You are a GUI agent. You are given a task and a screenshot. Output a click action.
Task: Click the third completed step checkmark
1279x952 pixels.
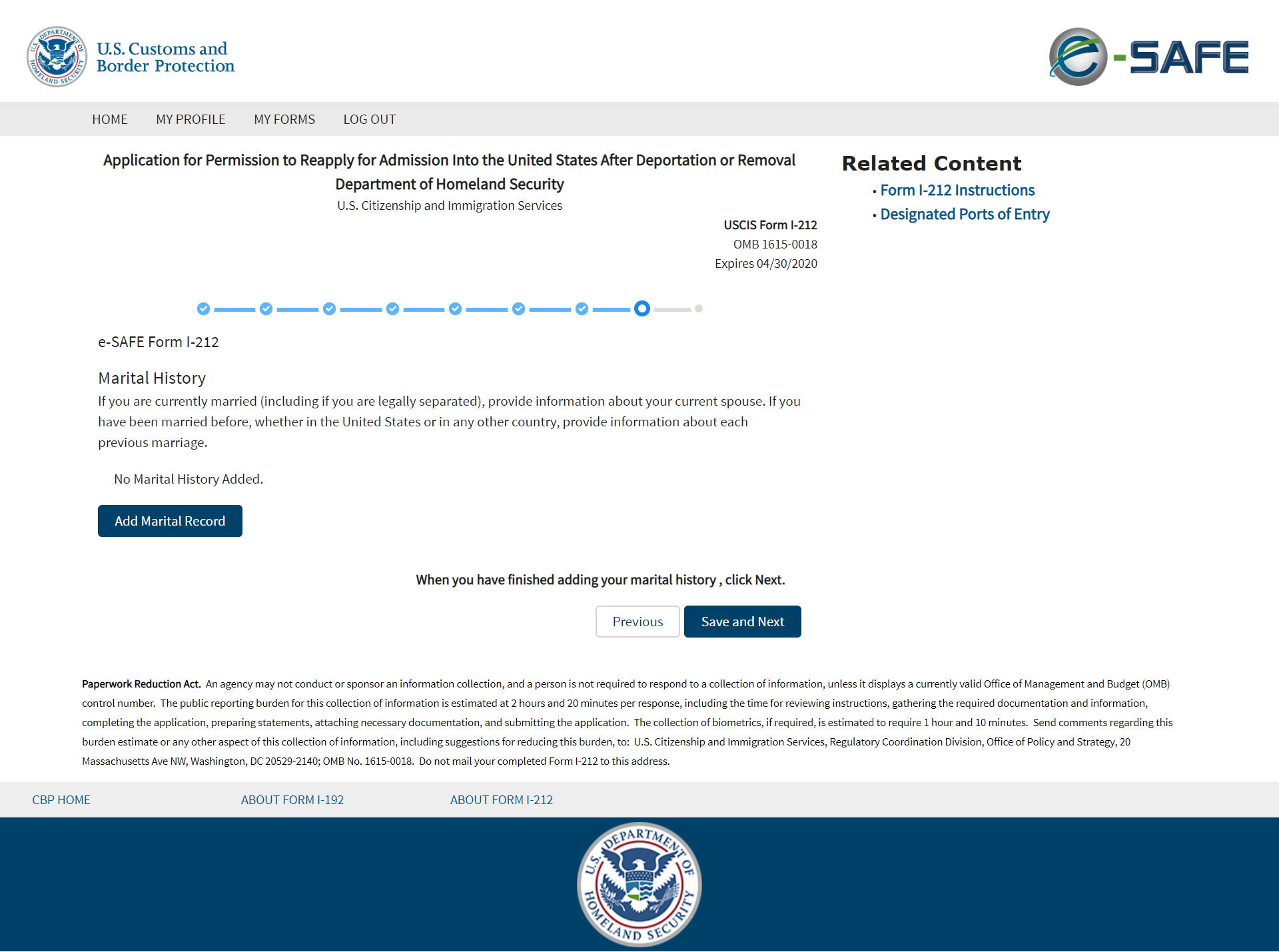pos(329,308)
